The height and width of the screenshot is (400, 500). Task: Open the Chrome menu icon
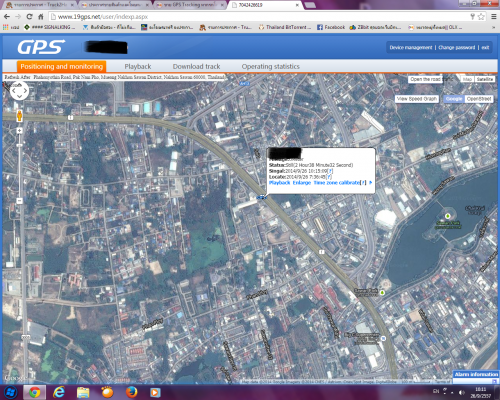coord(494,16)
